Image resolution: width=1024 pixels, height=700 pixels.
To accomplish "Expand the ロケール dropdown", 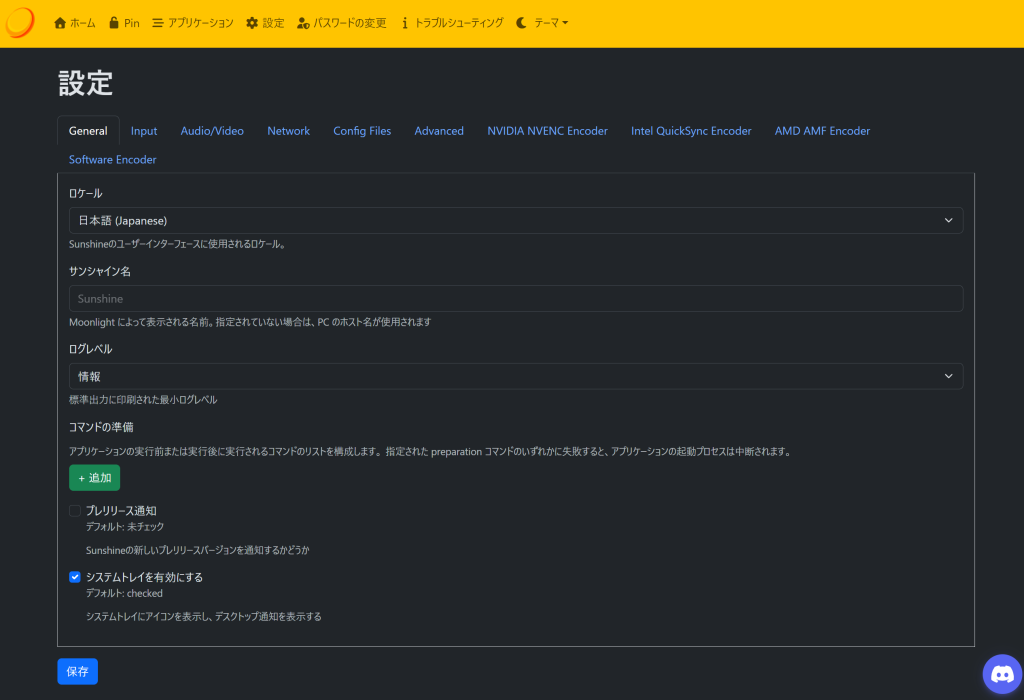I will pyautogui.click(x=516, y=220).
